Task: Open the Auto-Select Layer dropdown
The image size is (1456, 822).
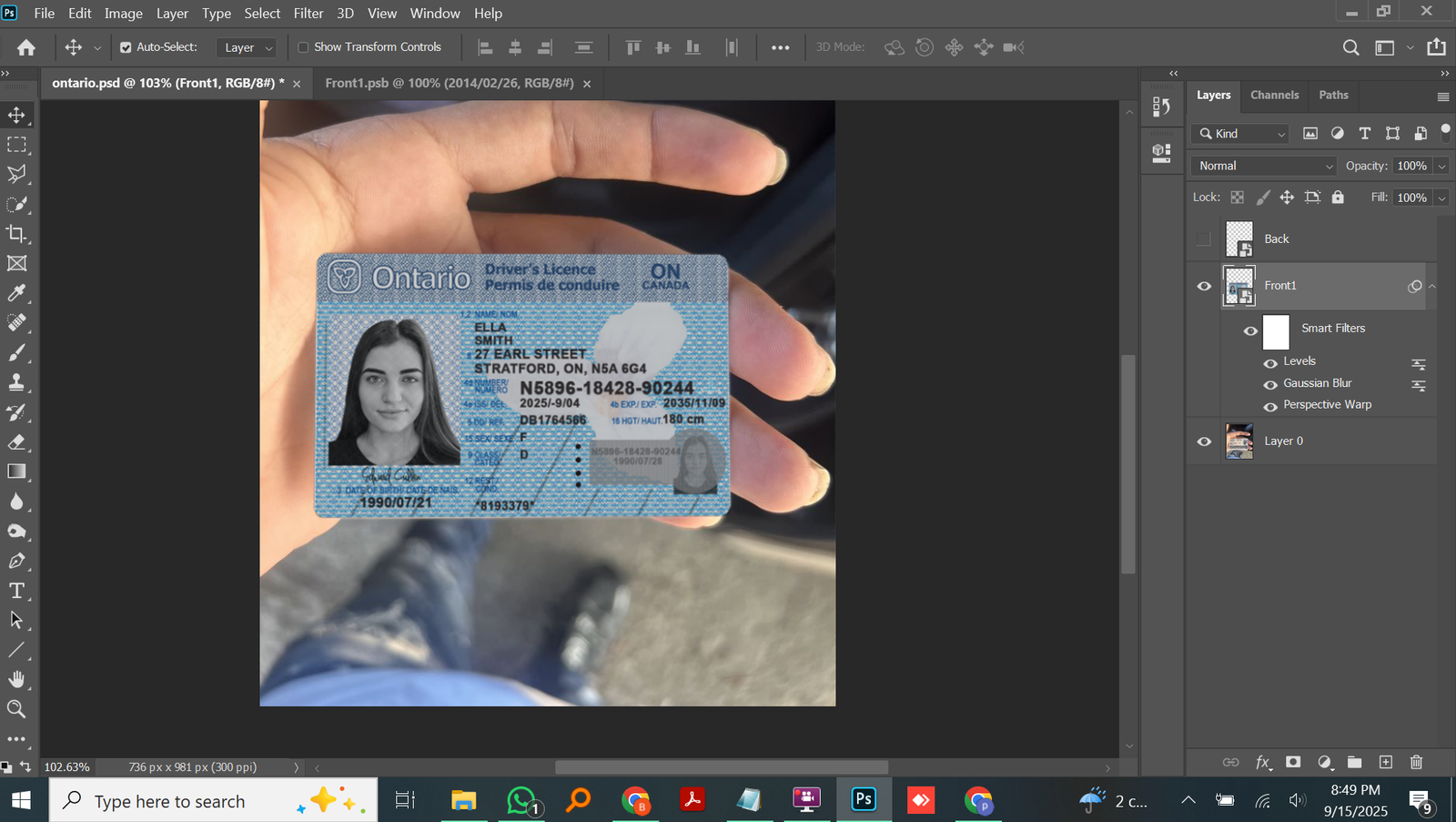Action: [248, 47]
